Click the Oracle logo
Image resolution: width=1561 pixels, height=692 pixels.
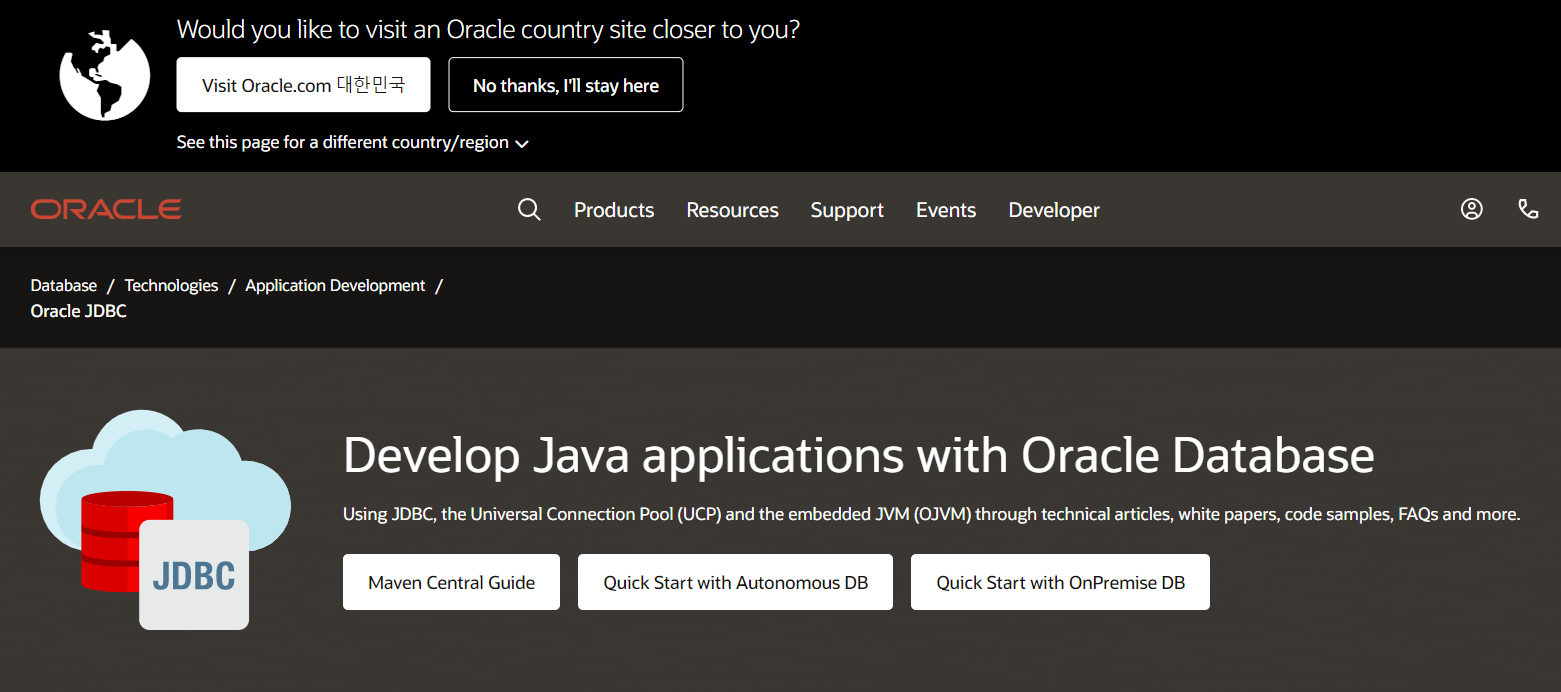[106, 209]
